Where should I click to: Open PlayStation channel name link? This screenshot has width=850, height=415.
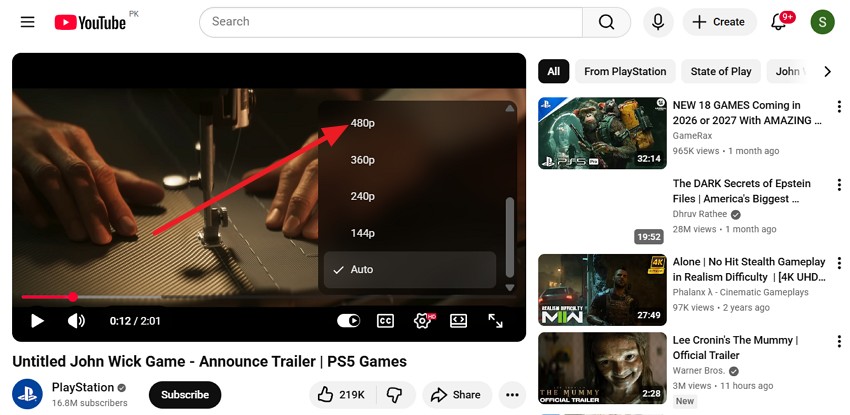[83, 387]
